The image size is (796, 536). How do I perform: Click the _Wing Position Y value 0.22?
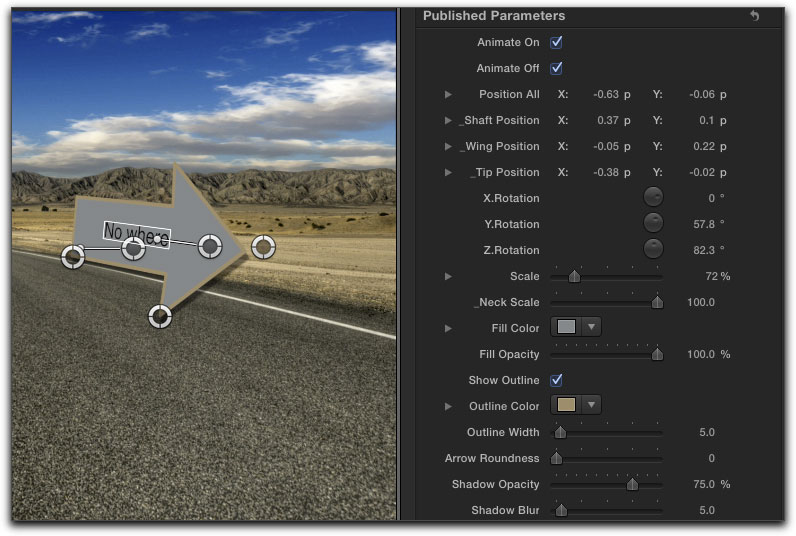click(x=704, y=146)
